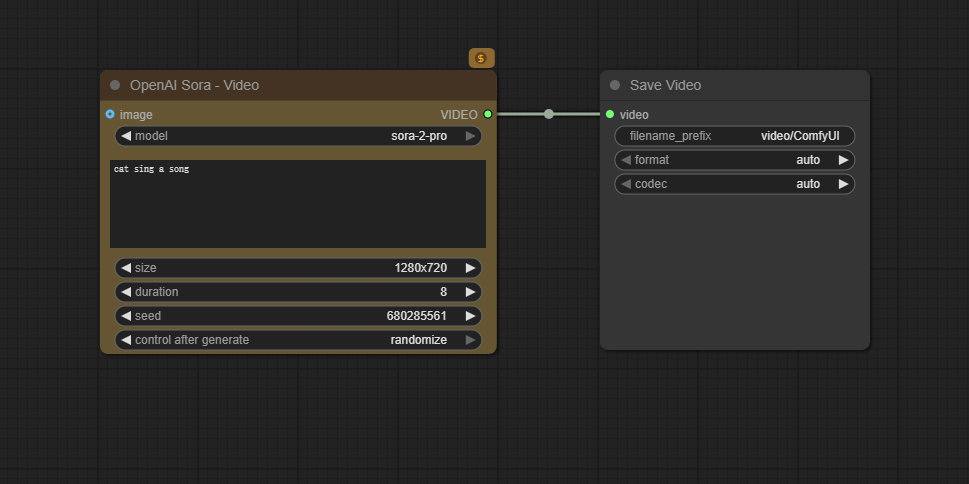Click the link midpoint dot between nodes
This screenshot has height=484, width=969.
[548, 114]
